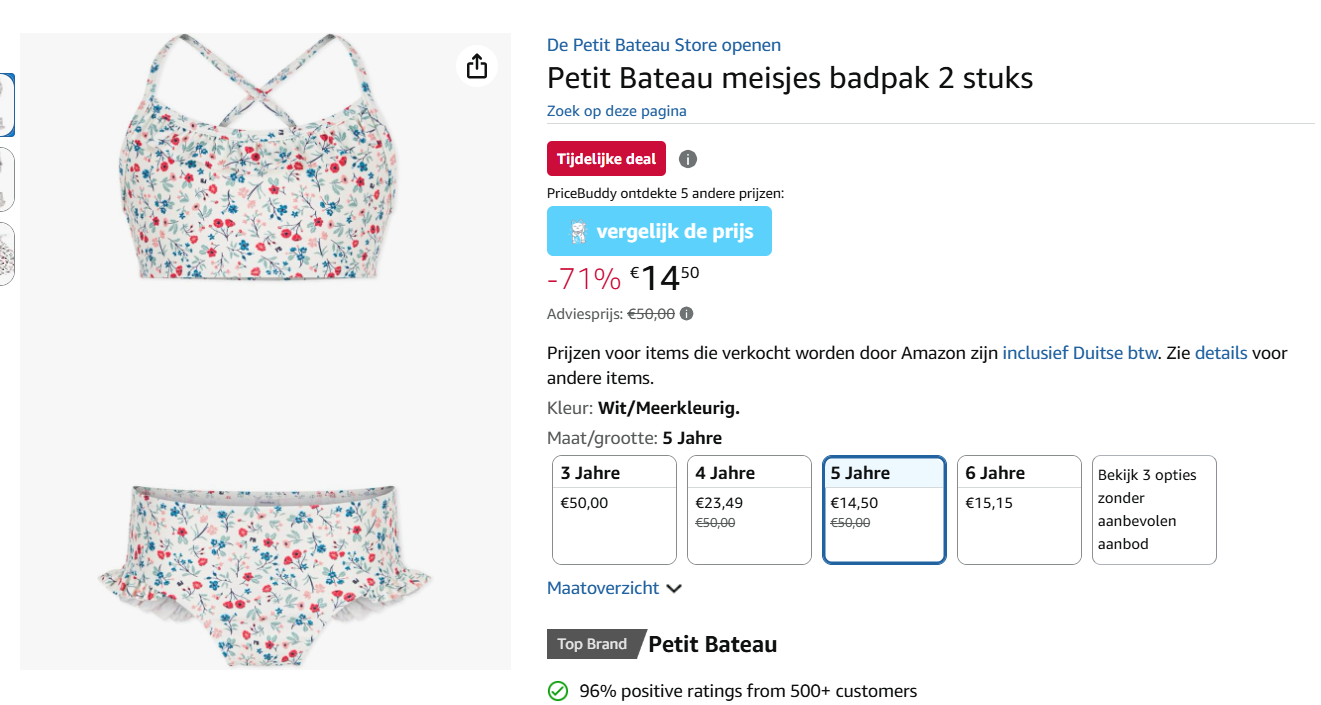The image size is (1321, 705).
Task: View the details link about other items
Action: click(1221, 352)
